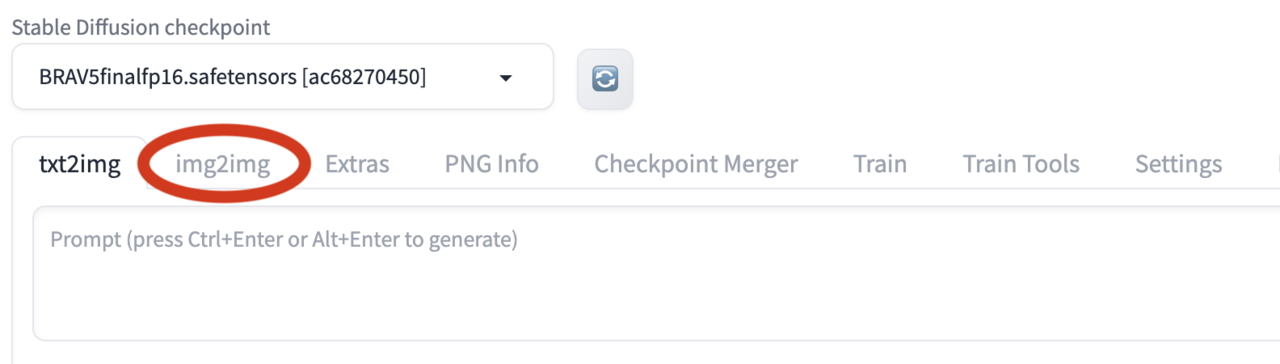Focus the Prompt text area
1280x364 pixels.
tap(656, 273)
